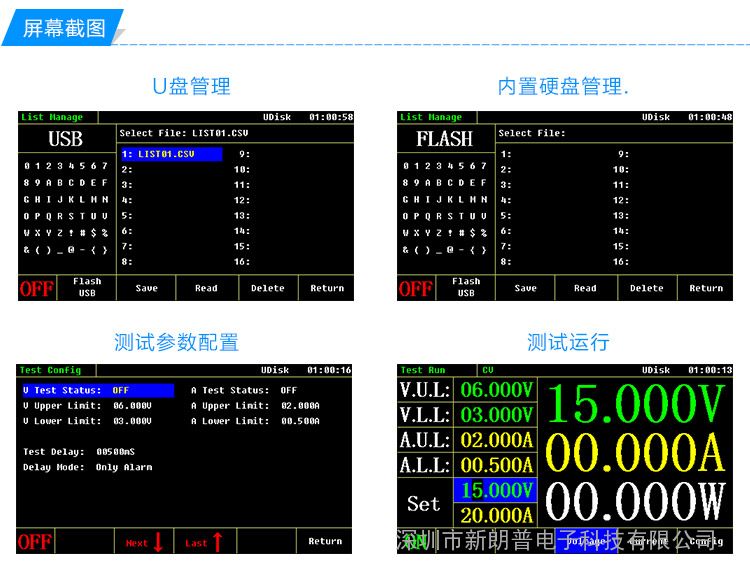Select Test Delay: 00500mS setting
750x586 pixels.
[x=79, y=452]
